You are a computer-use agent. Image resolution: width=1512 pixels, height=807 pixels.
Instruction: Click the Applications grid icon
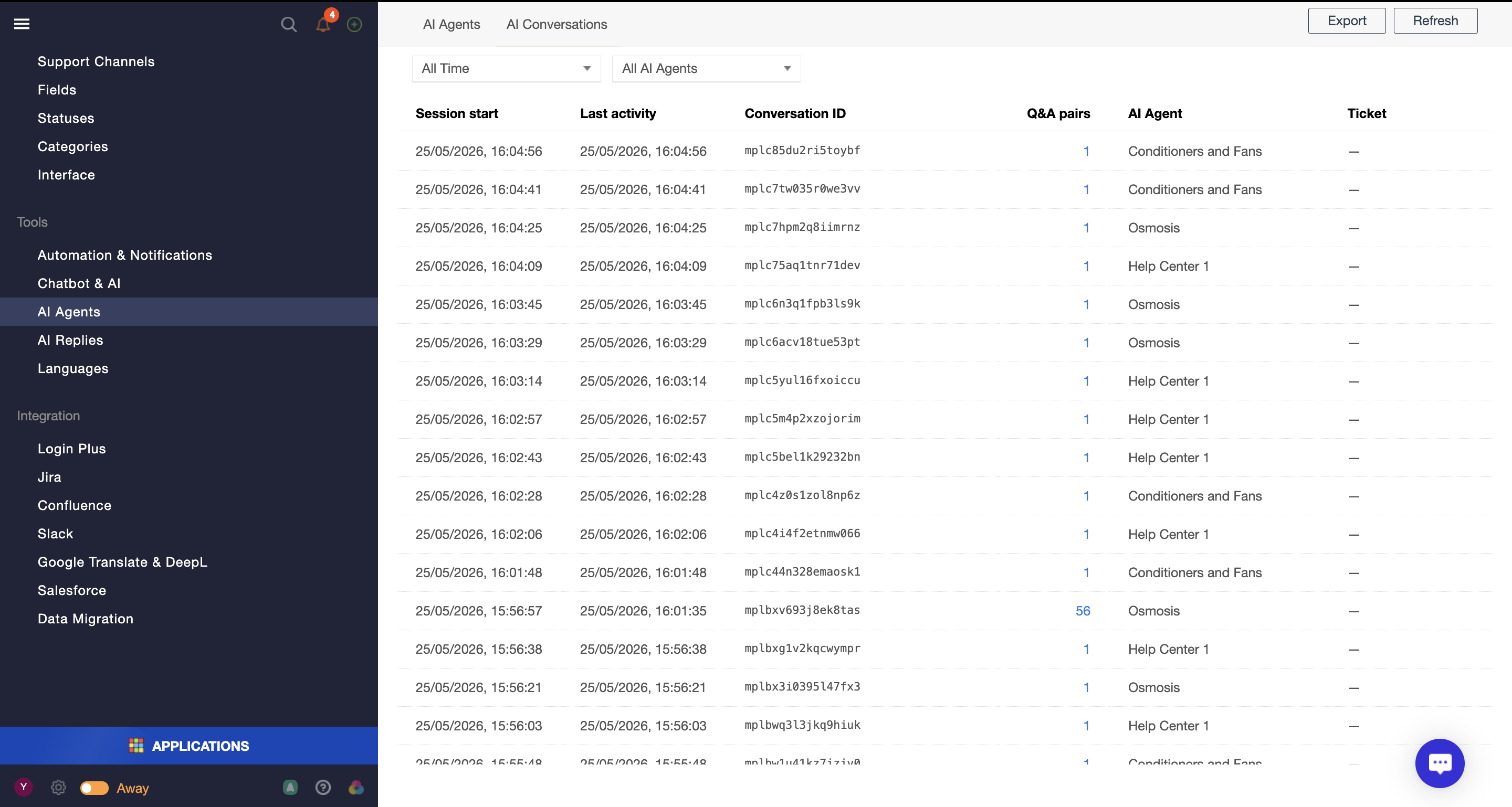pos(136,746)
